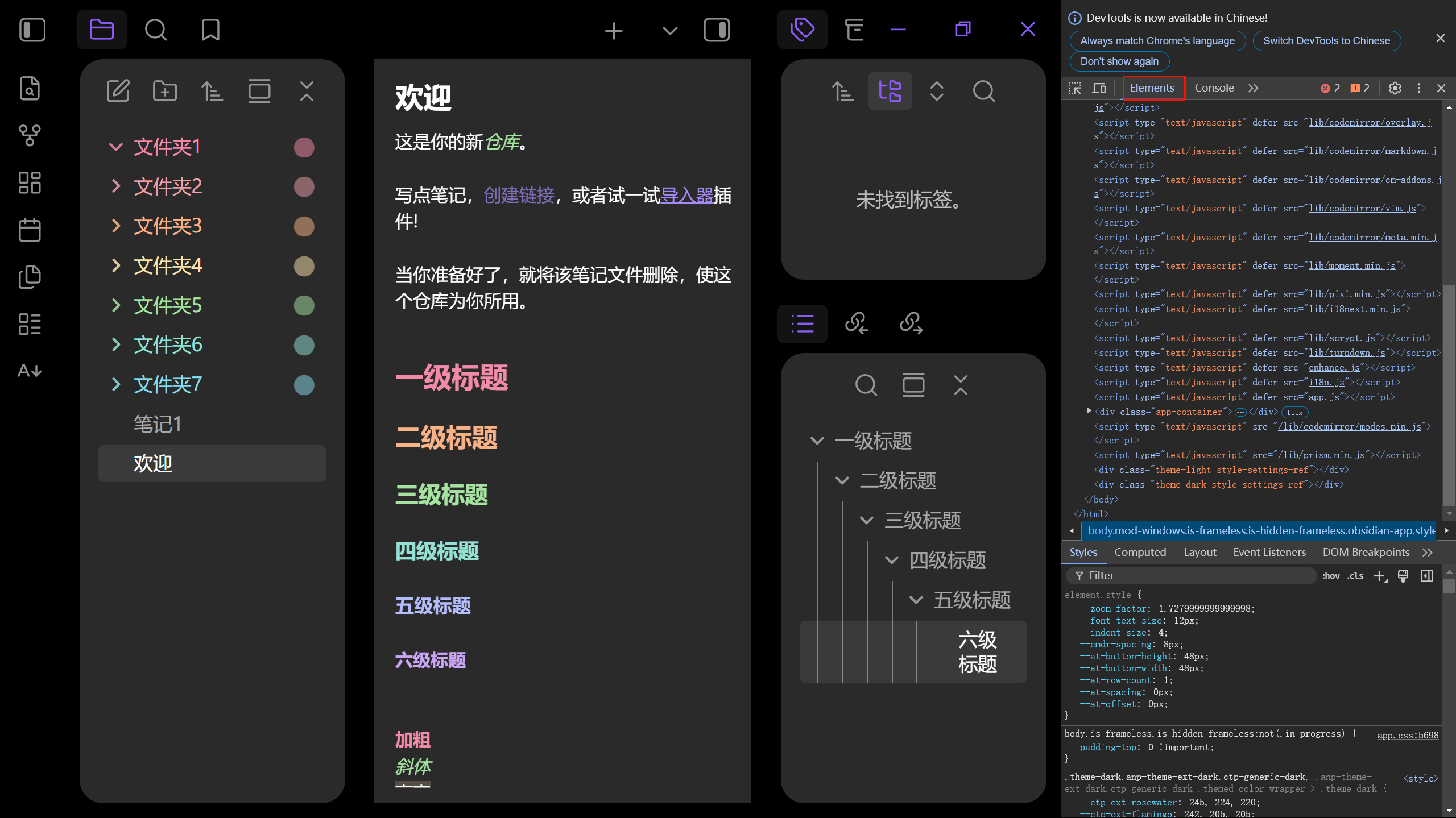Toggle the right sidebar panel
This screenshot has height=818, width=1456.
click(x=717, y=30)
